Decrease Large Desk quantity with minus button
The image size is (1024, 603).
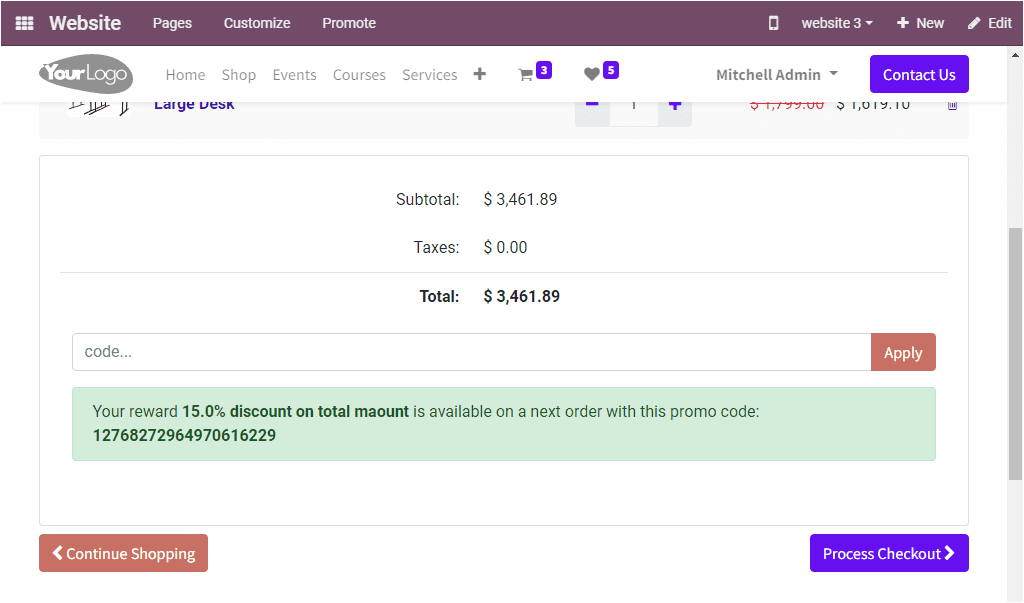click(592, 103)
